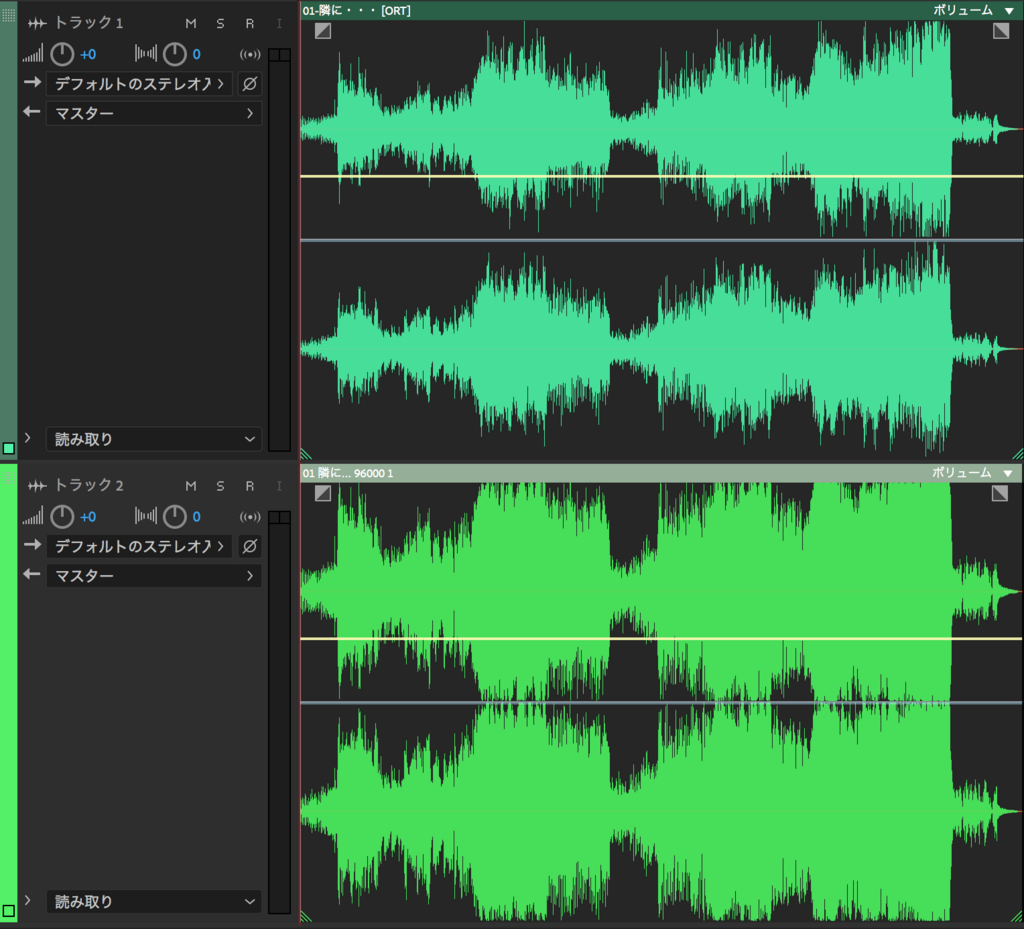Click Track 1 drag grip at top left
The height and width of the screenshot is (929, 1024).
coord(8,14)
